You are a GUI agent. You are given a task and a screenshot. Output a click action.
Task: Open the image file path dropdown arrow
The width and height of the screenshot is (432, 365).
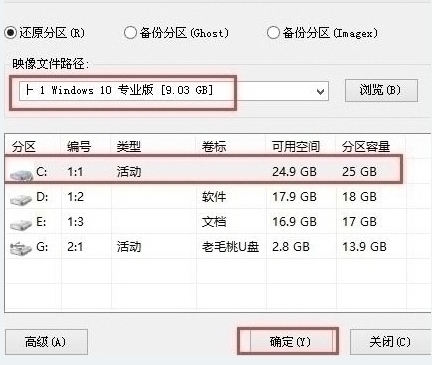(320, 91)
